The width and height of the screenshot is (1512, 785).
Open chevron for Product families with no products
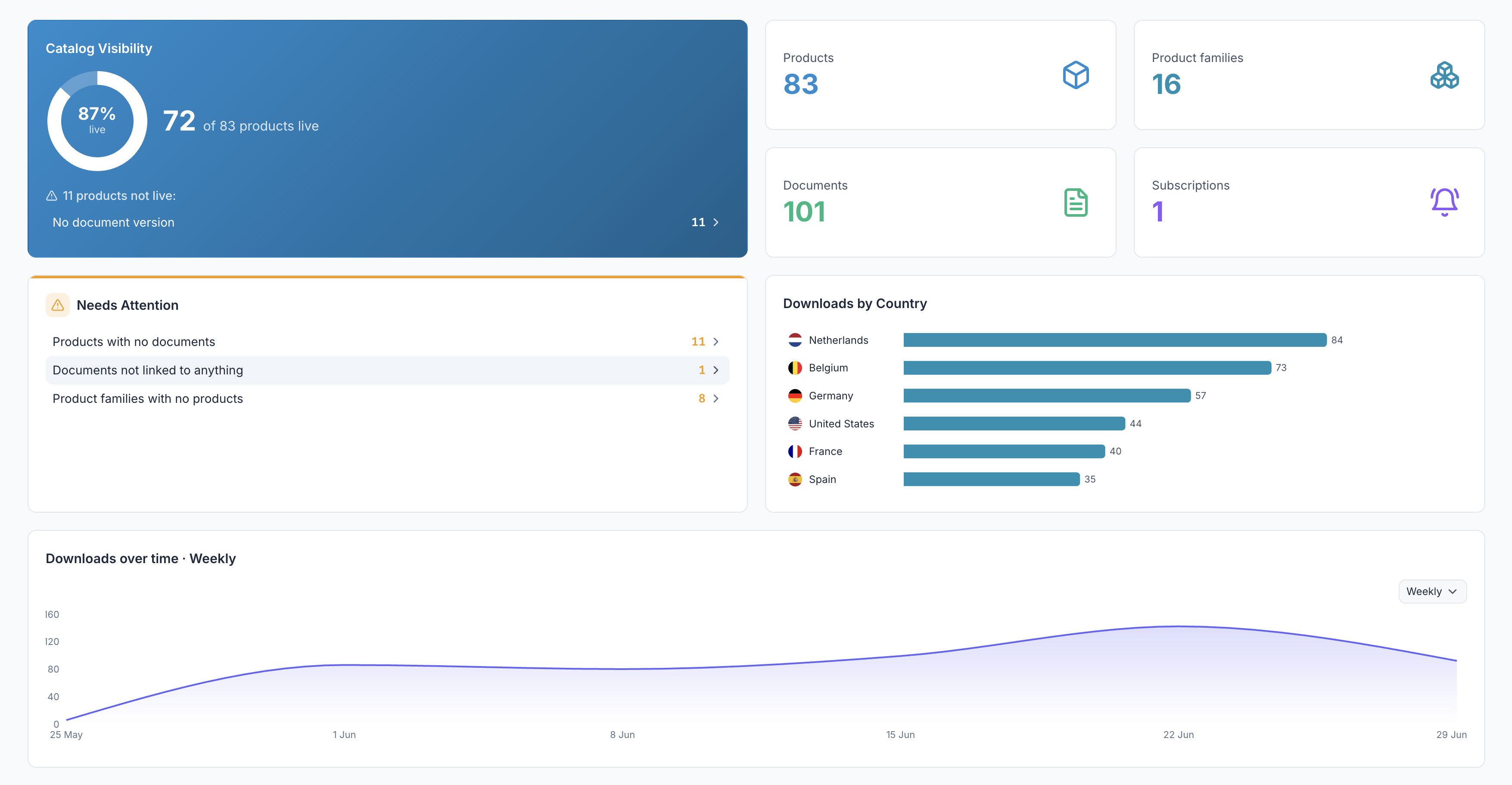click(716, 399)
